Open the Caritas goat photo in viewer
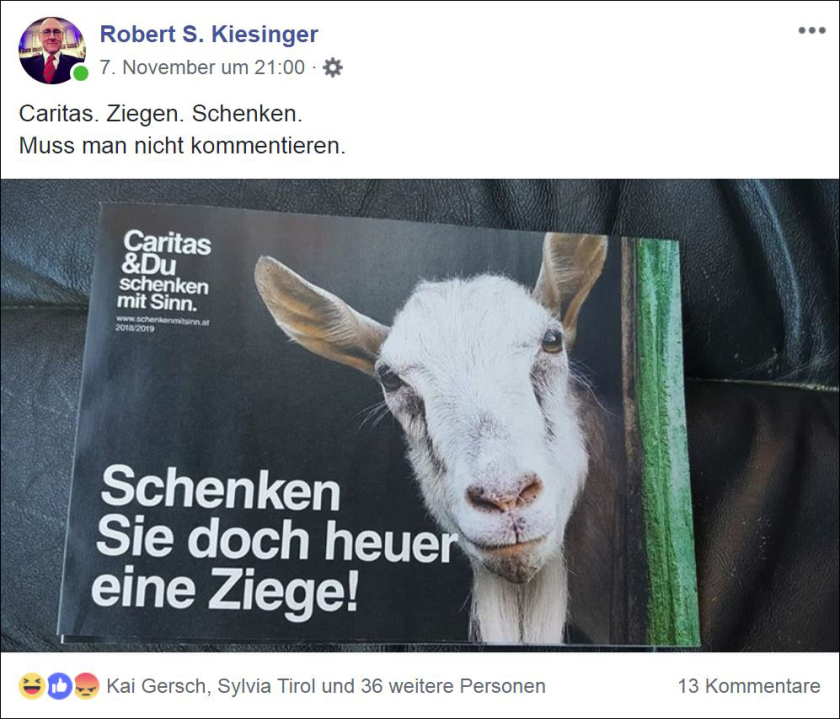This screenshot has width=840, height=719. coord(420,415)
